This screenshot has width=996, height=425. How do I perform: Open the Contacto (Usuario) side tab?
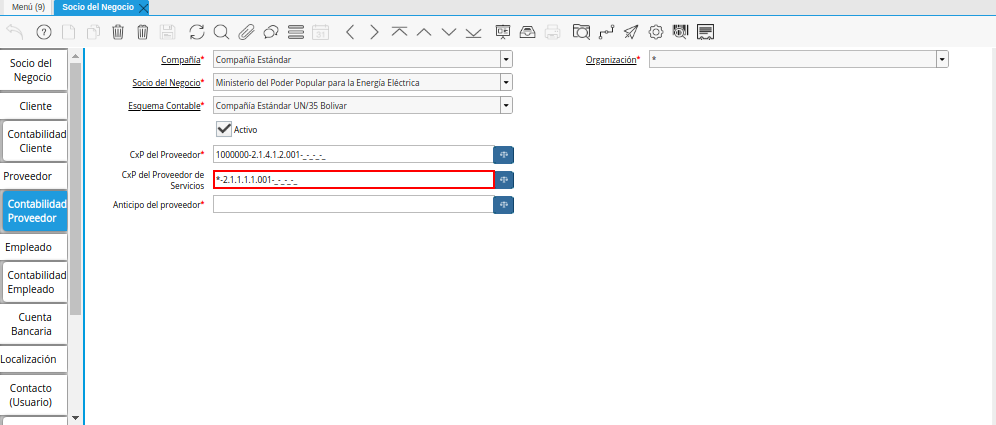[34, 395]
